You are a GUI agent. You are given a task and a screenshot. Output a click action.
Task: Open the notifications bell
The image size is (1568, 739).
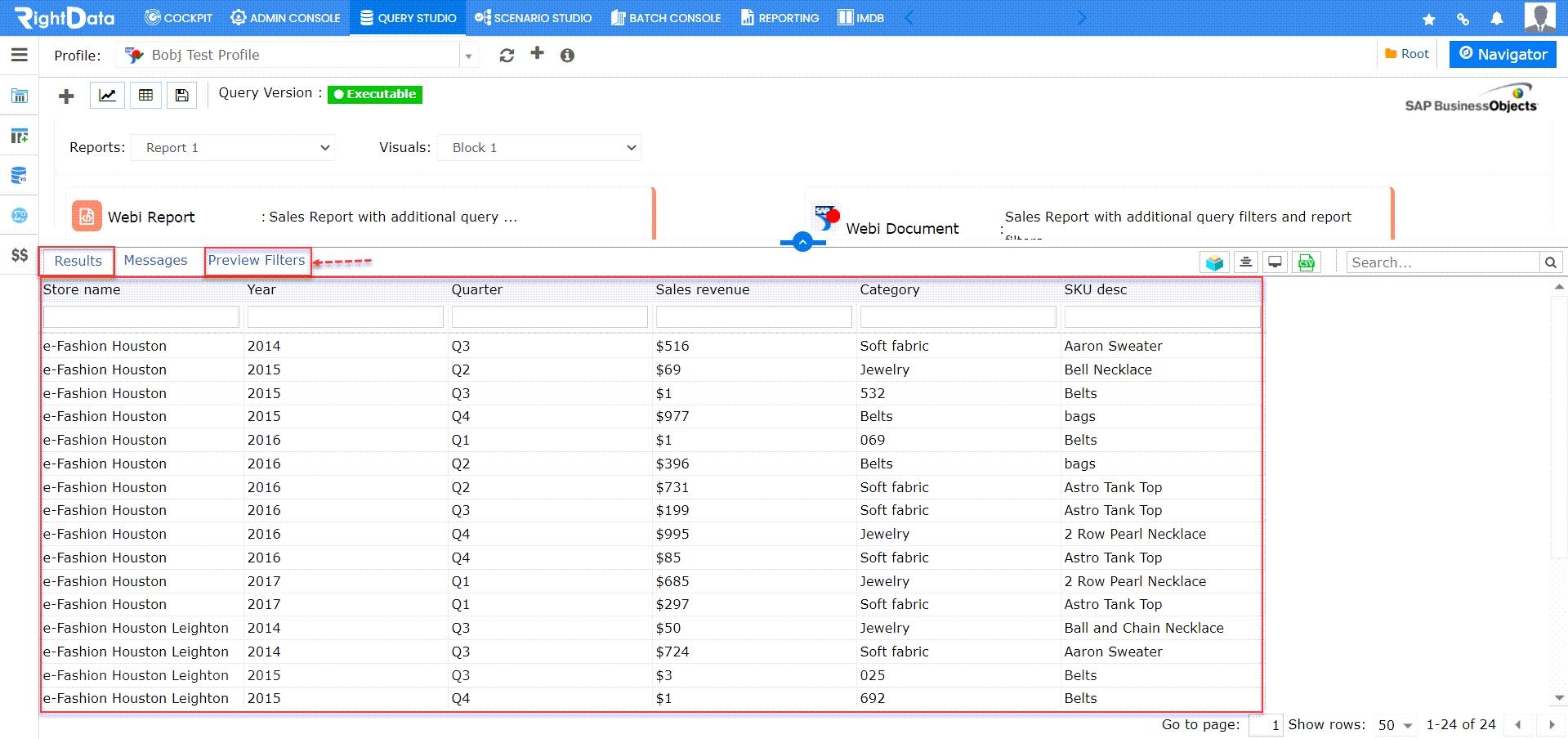point(1498,18)
